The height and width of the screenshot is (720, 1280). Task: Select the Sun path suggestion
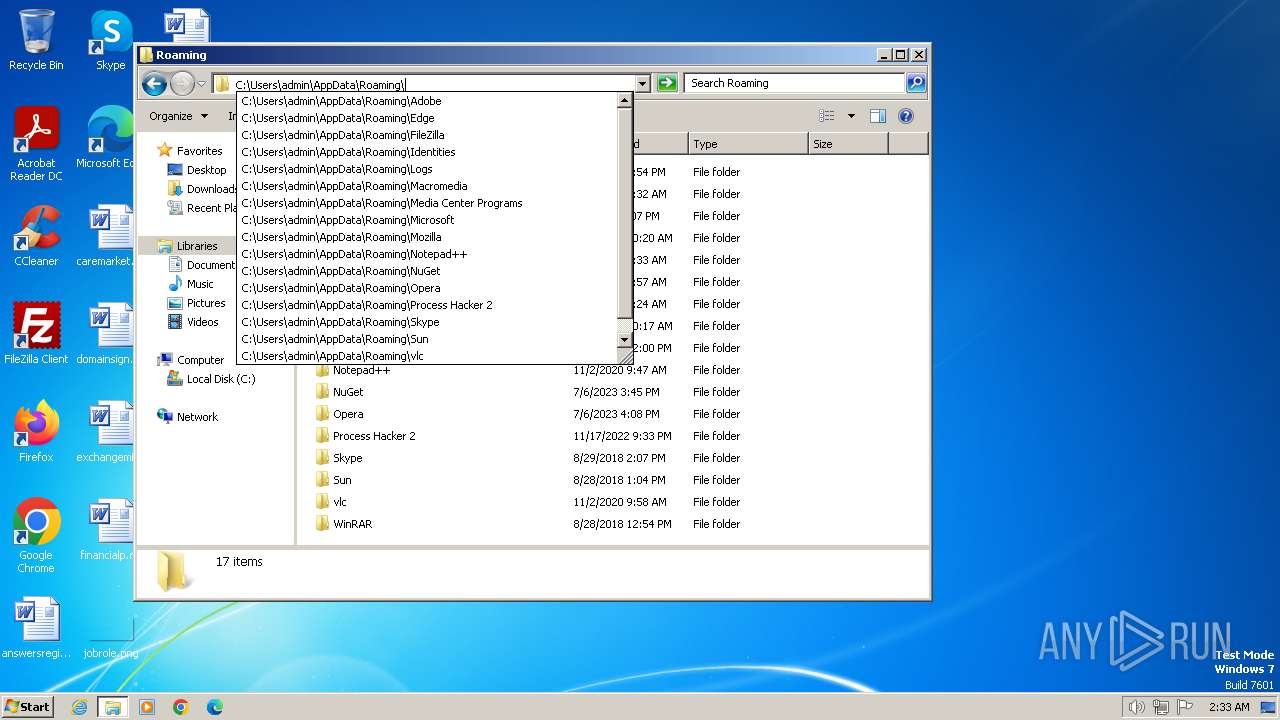[427, 339]
